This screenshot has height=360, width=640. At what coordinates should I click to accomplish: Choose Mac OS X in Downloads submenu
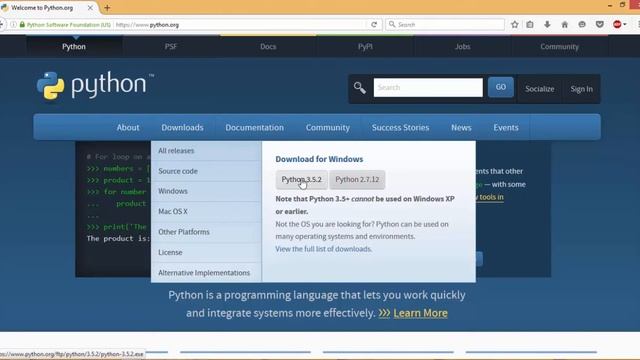[x=206, y=211]
